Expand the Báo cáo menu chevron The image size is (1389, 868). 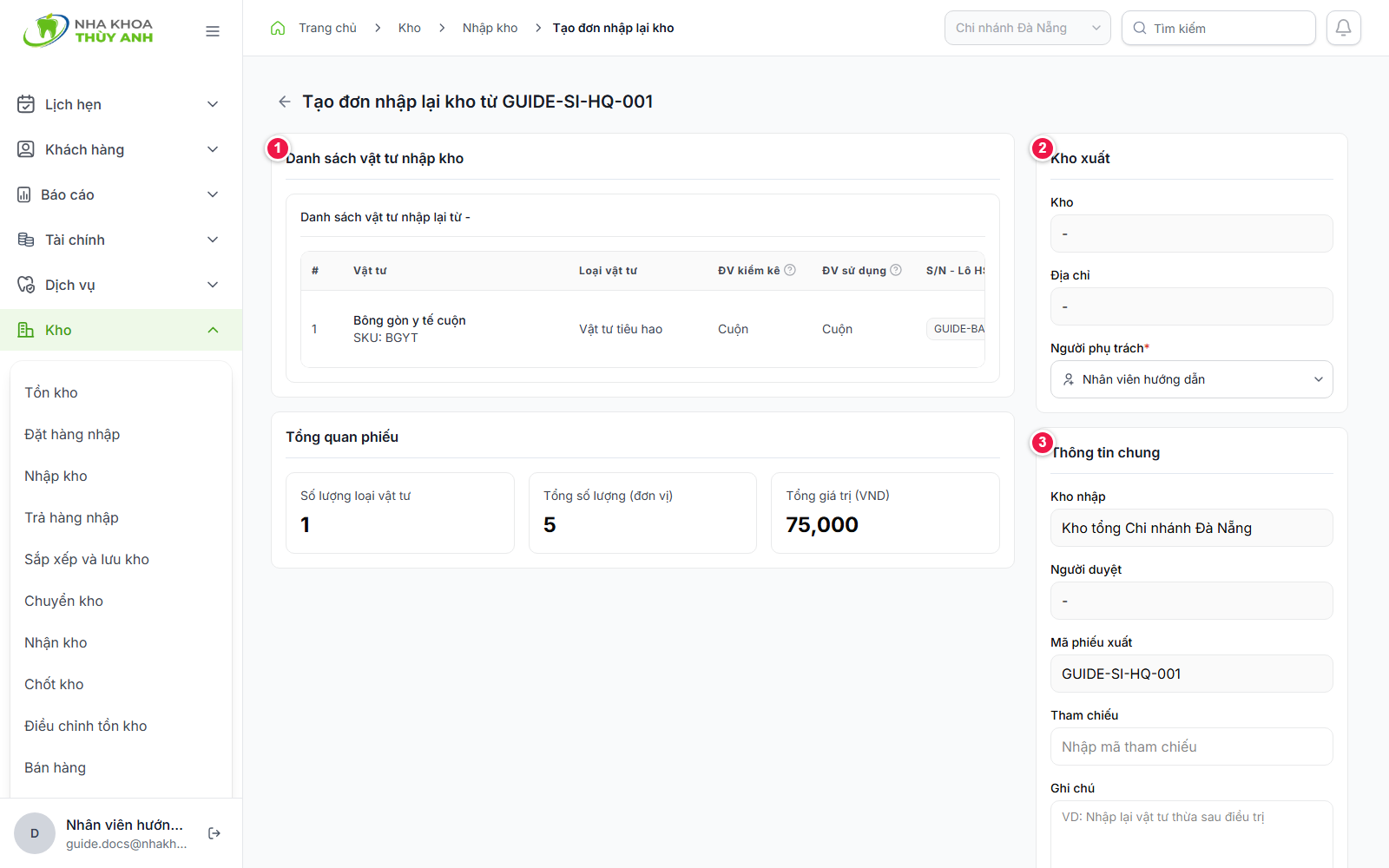click(213, 194)
